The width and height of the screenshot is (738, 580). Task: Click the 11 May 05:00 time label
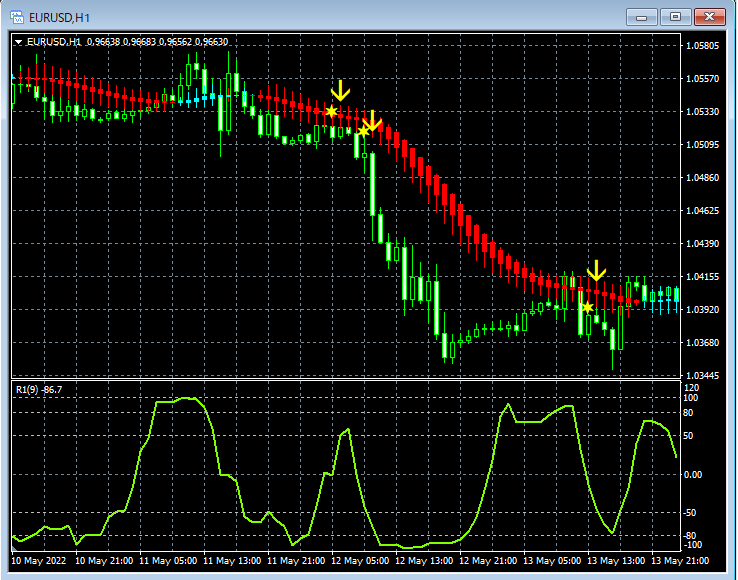168,561
